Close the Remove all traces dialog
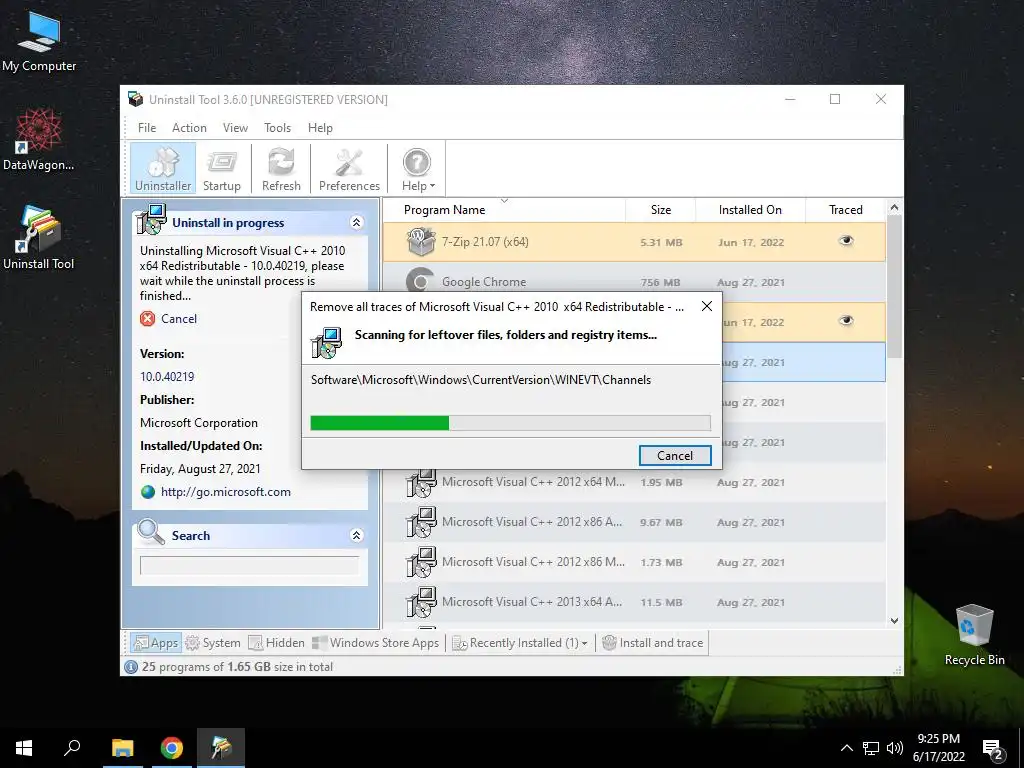The width and height of the screenshot is (1024, 768). (707, 306)
